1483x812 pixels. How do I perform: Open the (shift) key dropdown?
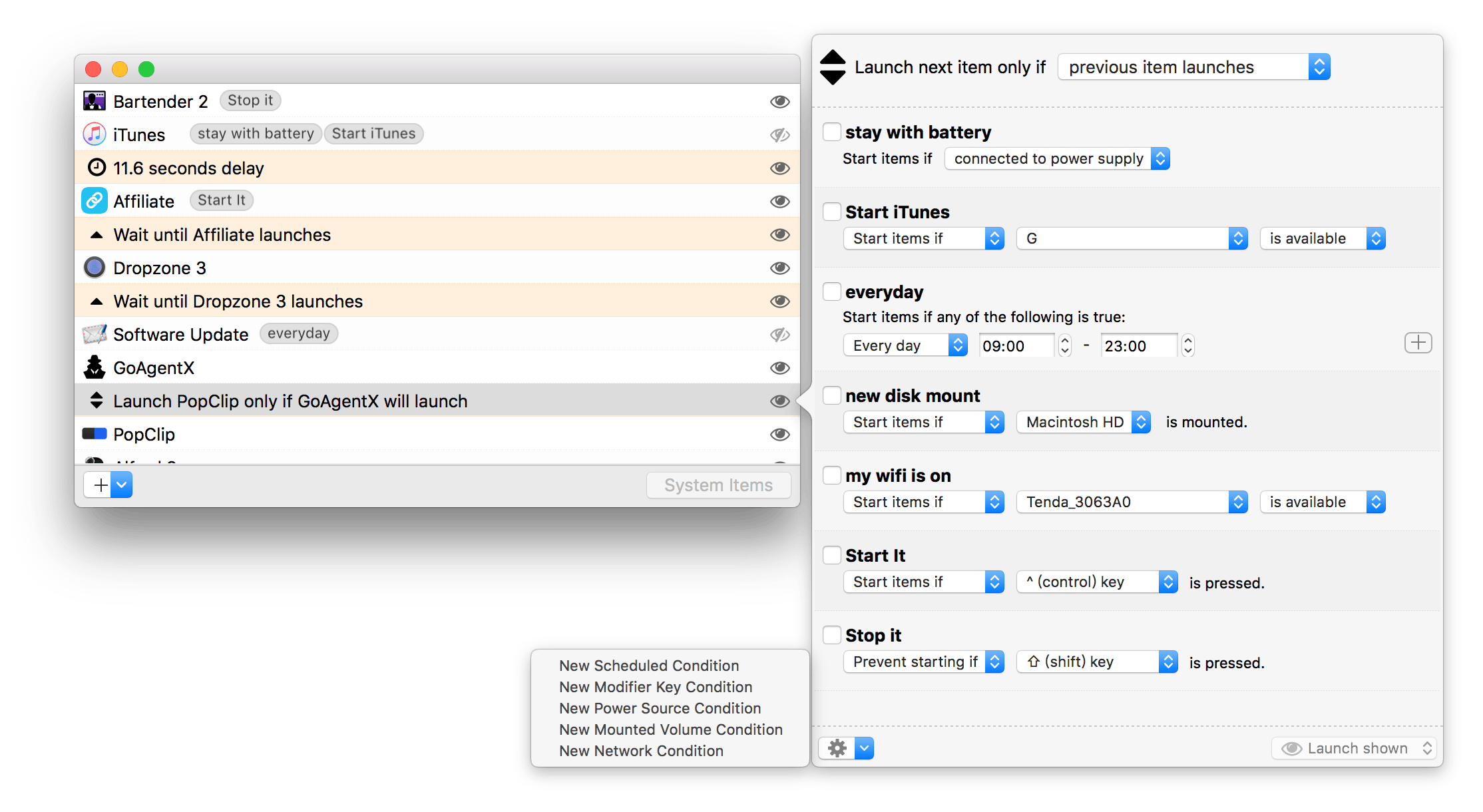click(x=1097, y=662)
